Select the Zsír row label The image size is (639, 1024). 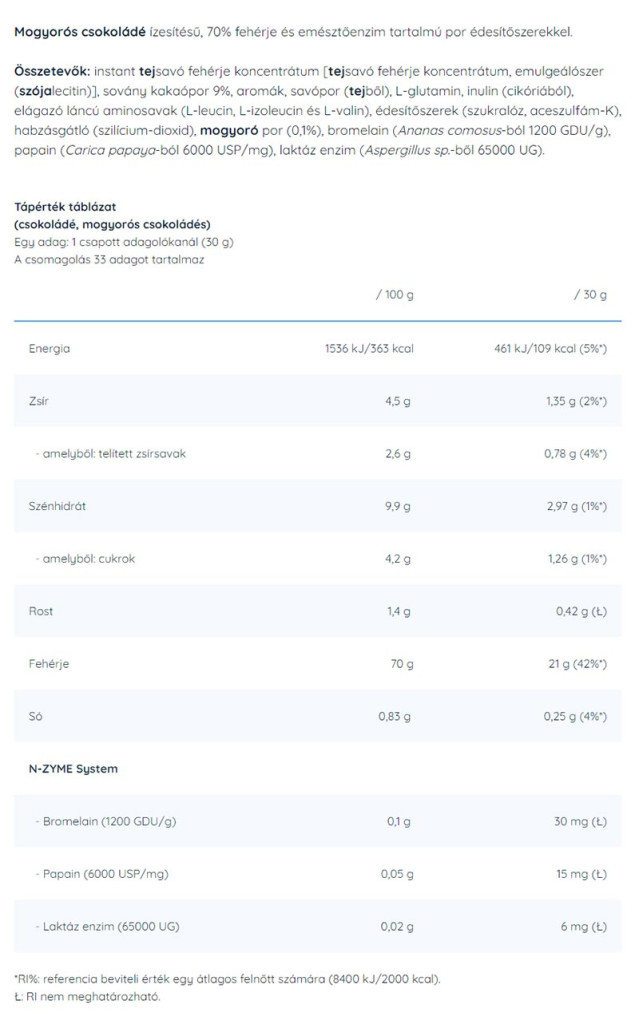39,401
